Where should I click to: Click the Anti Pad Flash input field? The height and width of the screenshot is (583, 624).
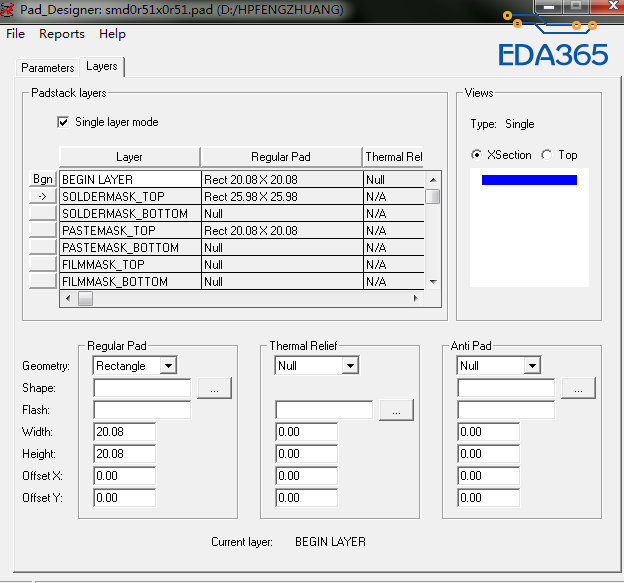[506, 410]
